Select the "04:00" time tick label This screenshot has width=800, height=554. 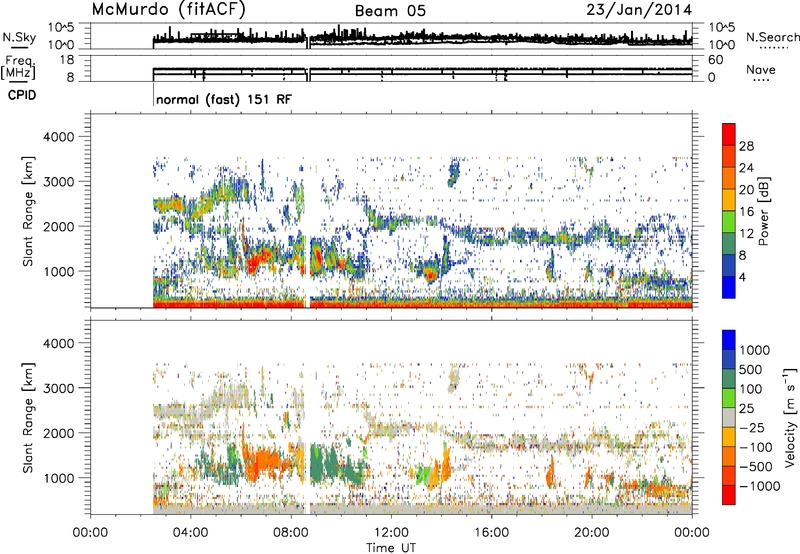coord(190,533)
